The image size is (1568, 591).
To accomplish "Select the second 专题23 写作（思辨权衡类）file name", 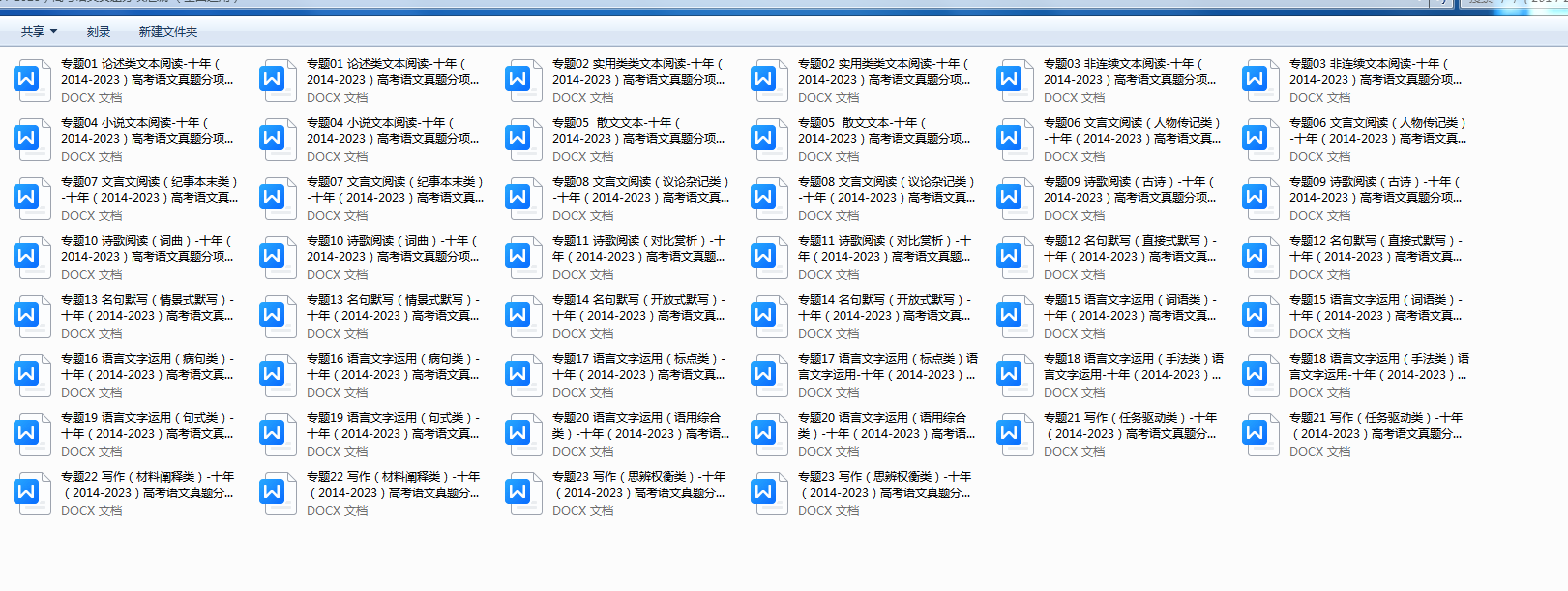I will (x=884, y=485).
